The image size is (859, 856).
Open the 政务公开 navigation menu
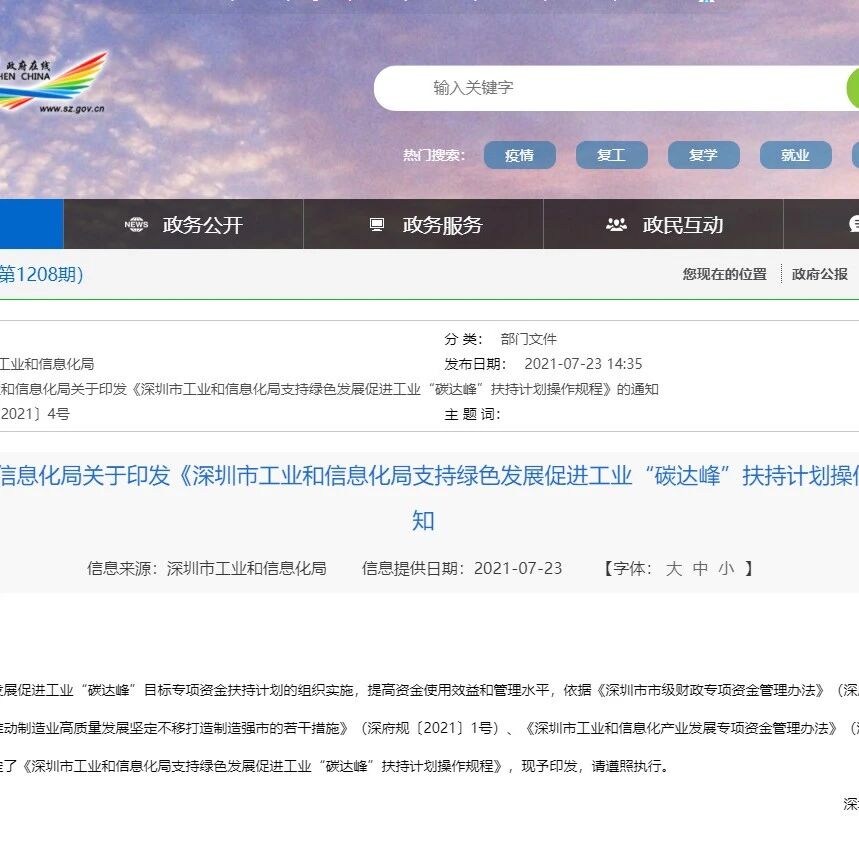184,225
